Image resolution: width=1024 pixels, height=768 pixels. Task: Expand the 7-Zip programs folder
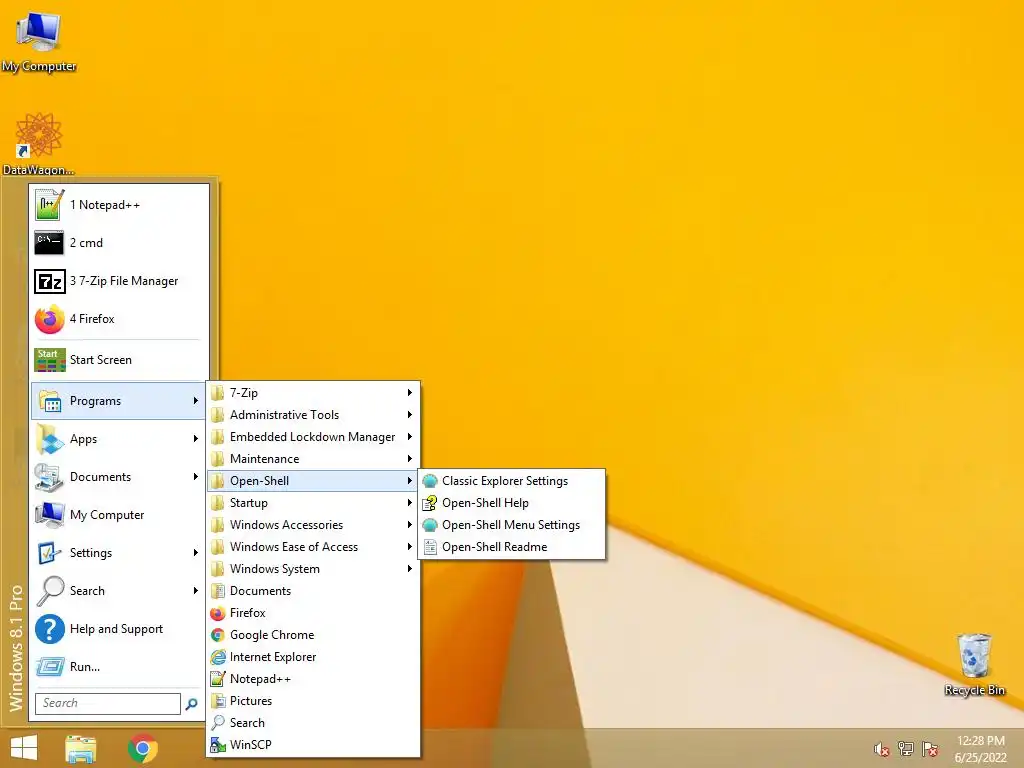[313, 392]
